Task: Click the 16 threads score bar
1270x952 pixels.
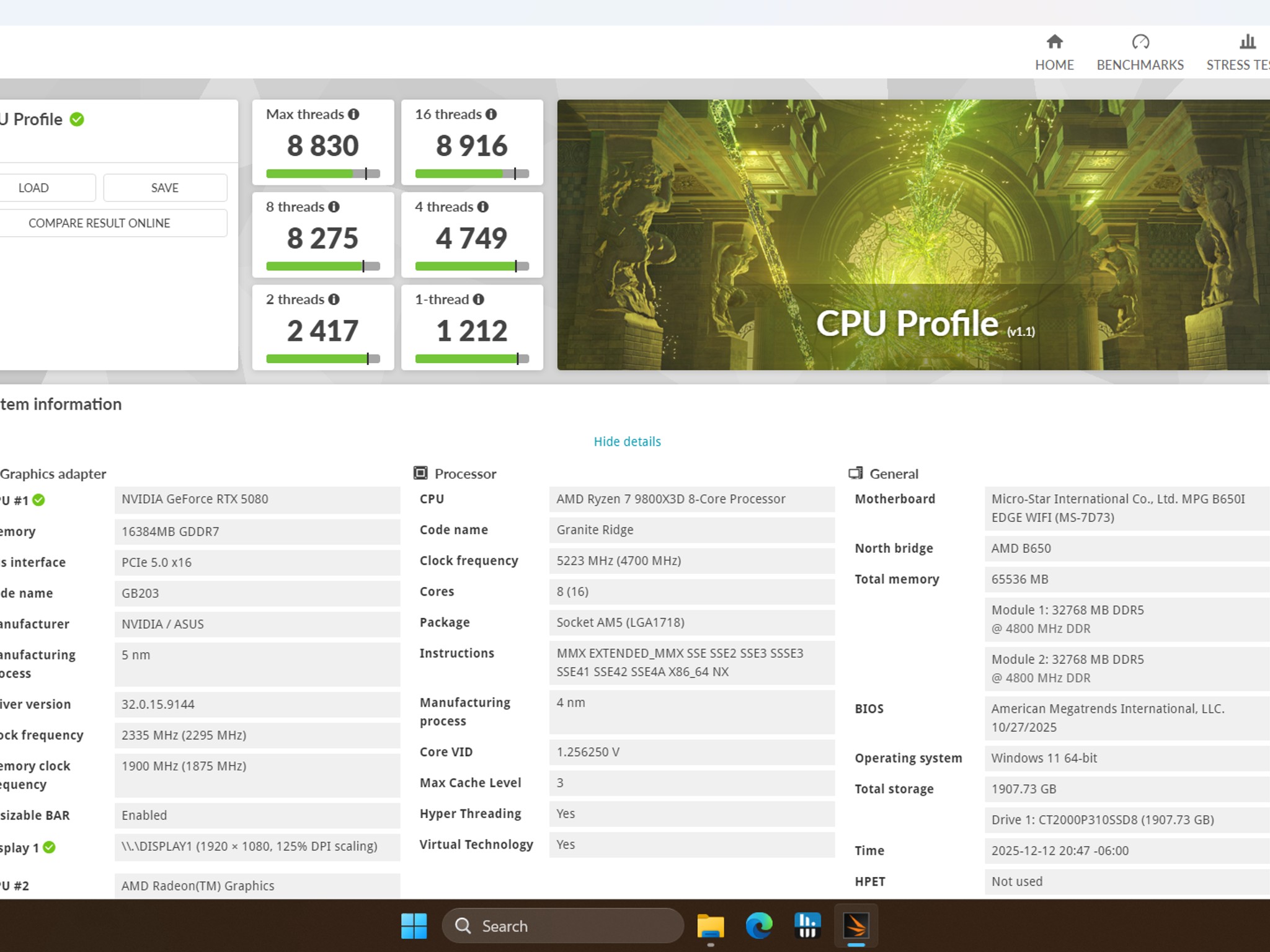Action: 472,174
